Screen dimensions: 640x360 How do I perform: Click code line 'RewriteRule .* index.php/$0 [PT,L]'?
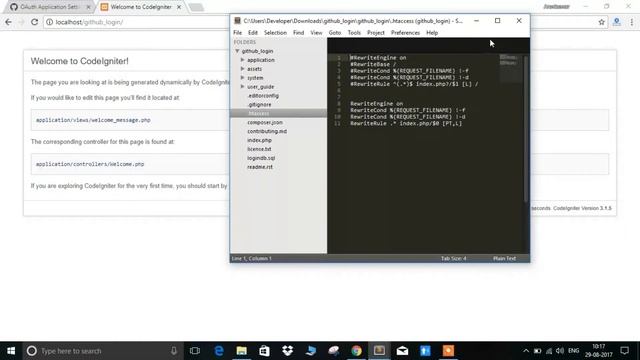pyautogui.click(x=406, y=123)
